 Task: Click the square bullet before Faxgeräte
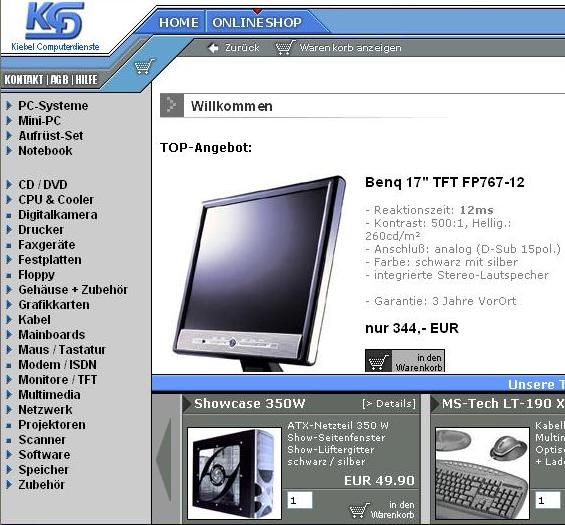(x=9, y=245)
